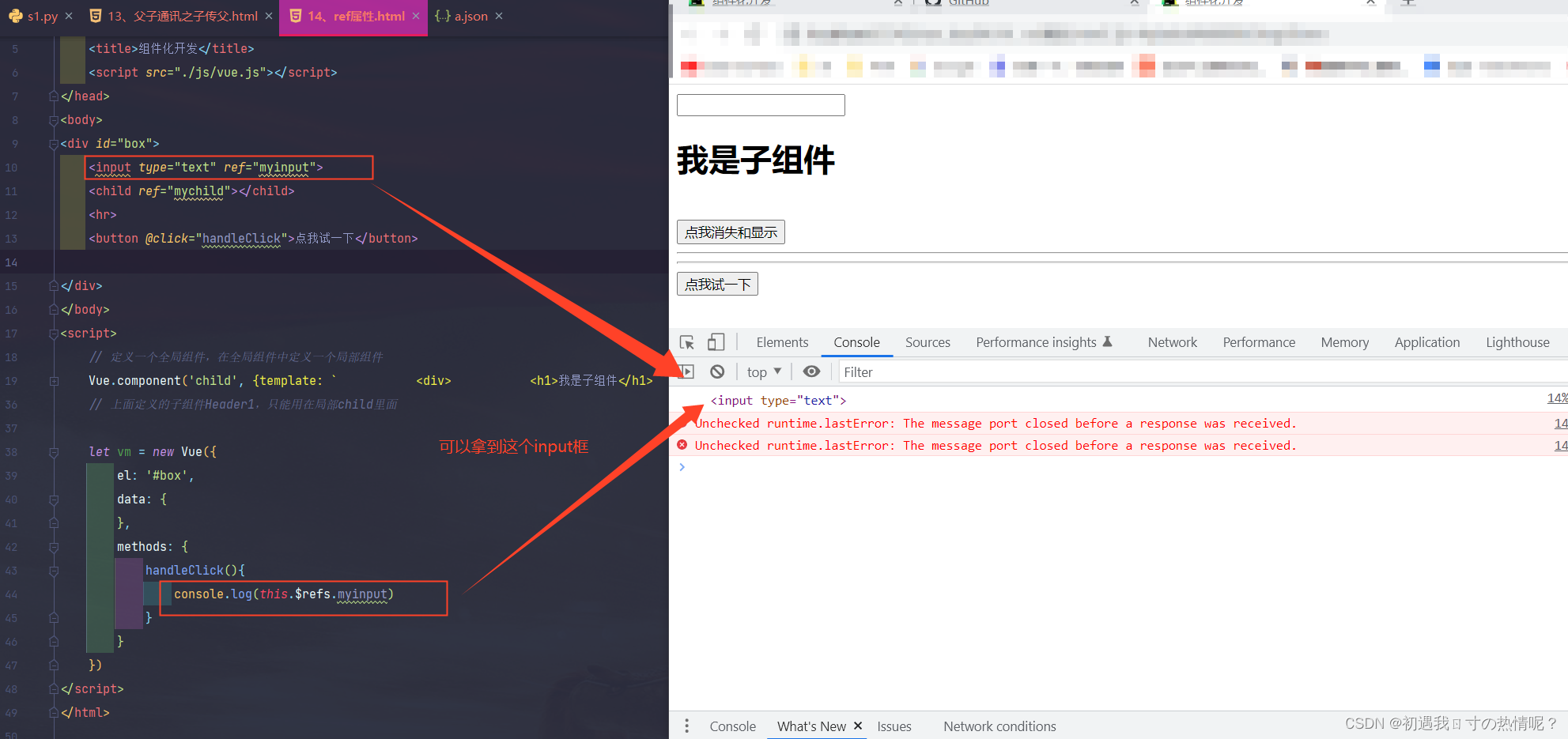1568x739 pixels.
Task: Click the 点我试一下 button on the page
Action: (x=717, y=284)
